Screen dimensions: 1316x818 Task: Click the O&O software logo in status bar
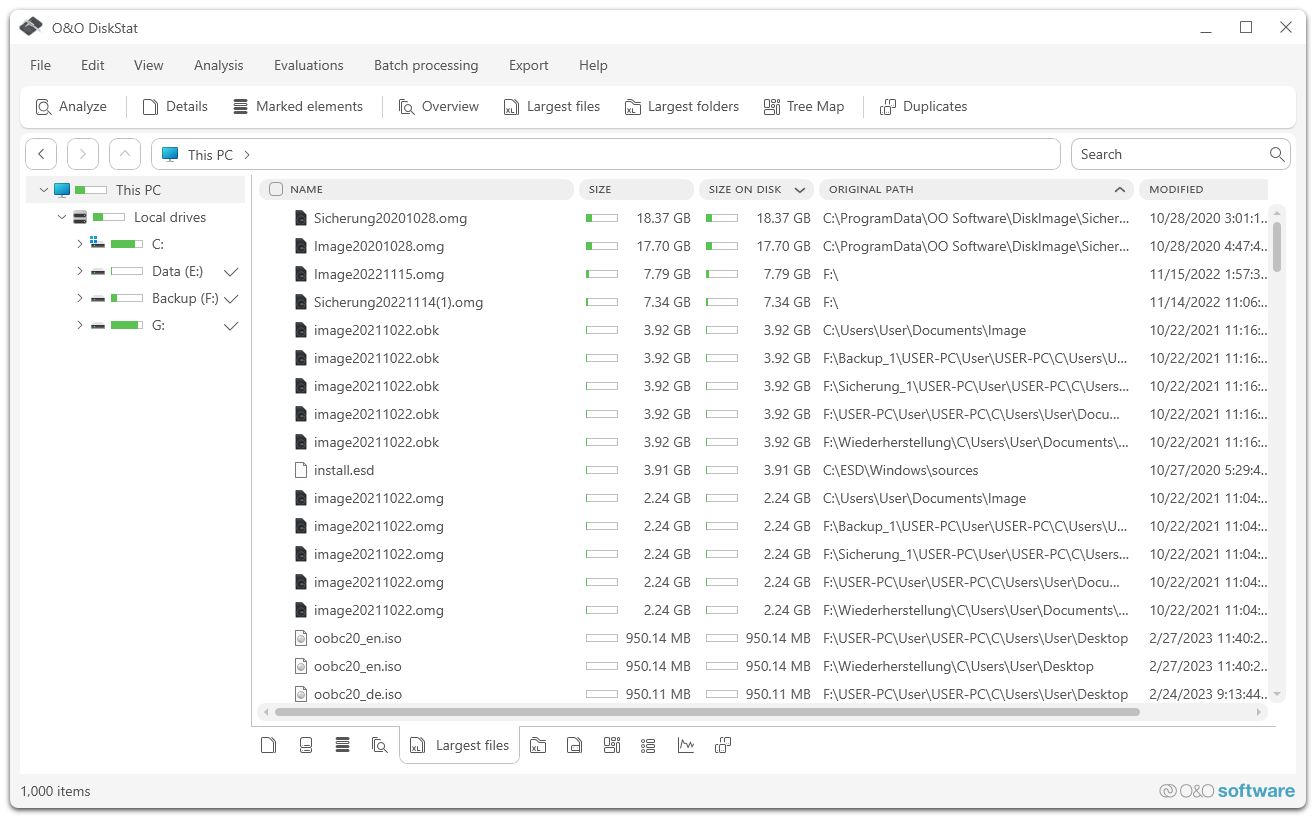[1227, 791]
